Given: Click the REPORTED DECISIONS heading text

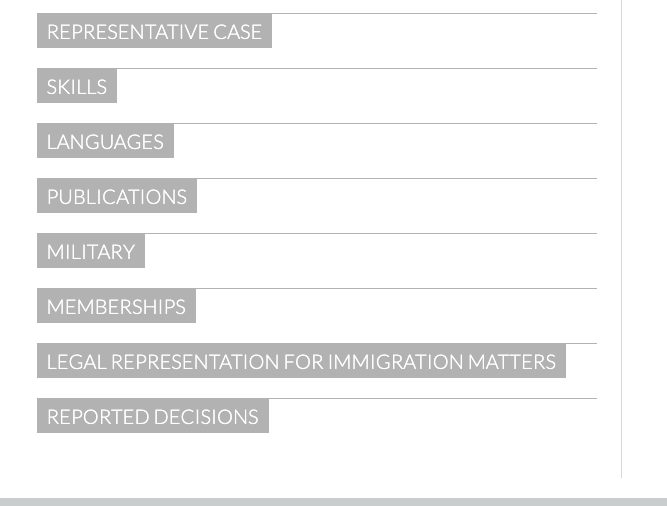Looking at the screenshot, I should point(153,417).
